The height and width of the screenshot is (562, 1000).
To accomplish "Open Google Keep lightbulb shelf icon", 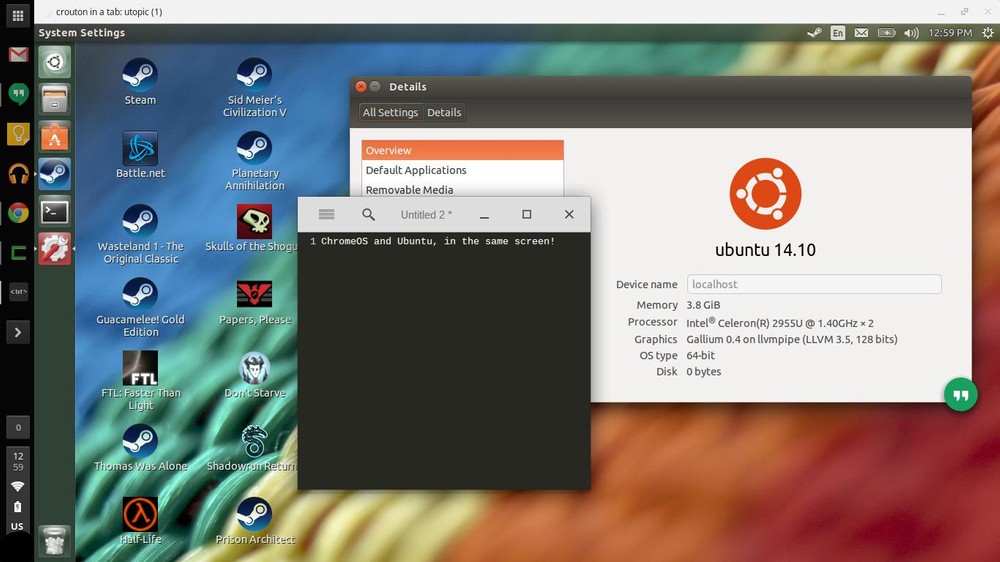I will pos(18,134).
